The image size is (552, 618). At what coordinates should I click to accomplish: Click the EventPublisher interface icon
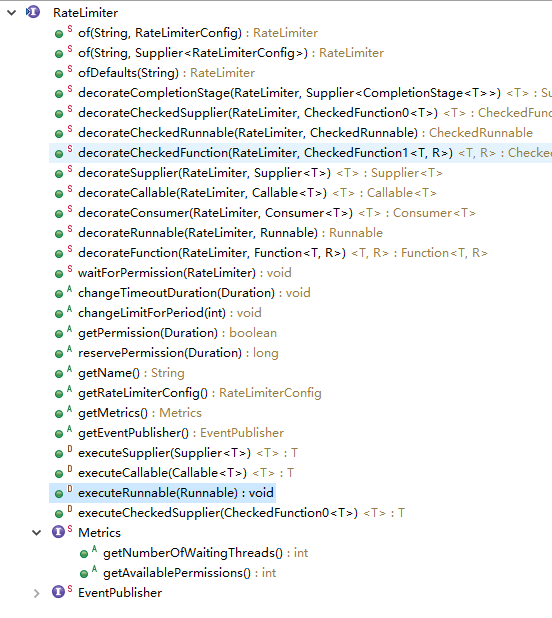(x=58, y=592)
